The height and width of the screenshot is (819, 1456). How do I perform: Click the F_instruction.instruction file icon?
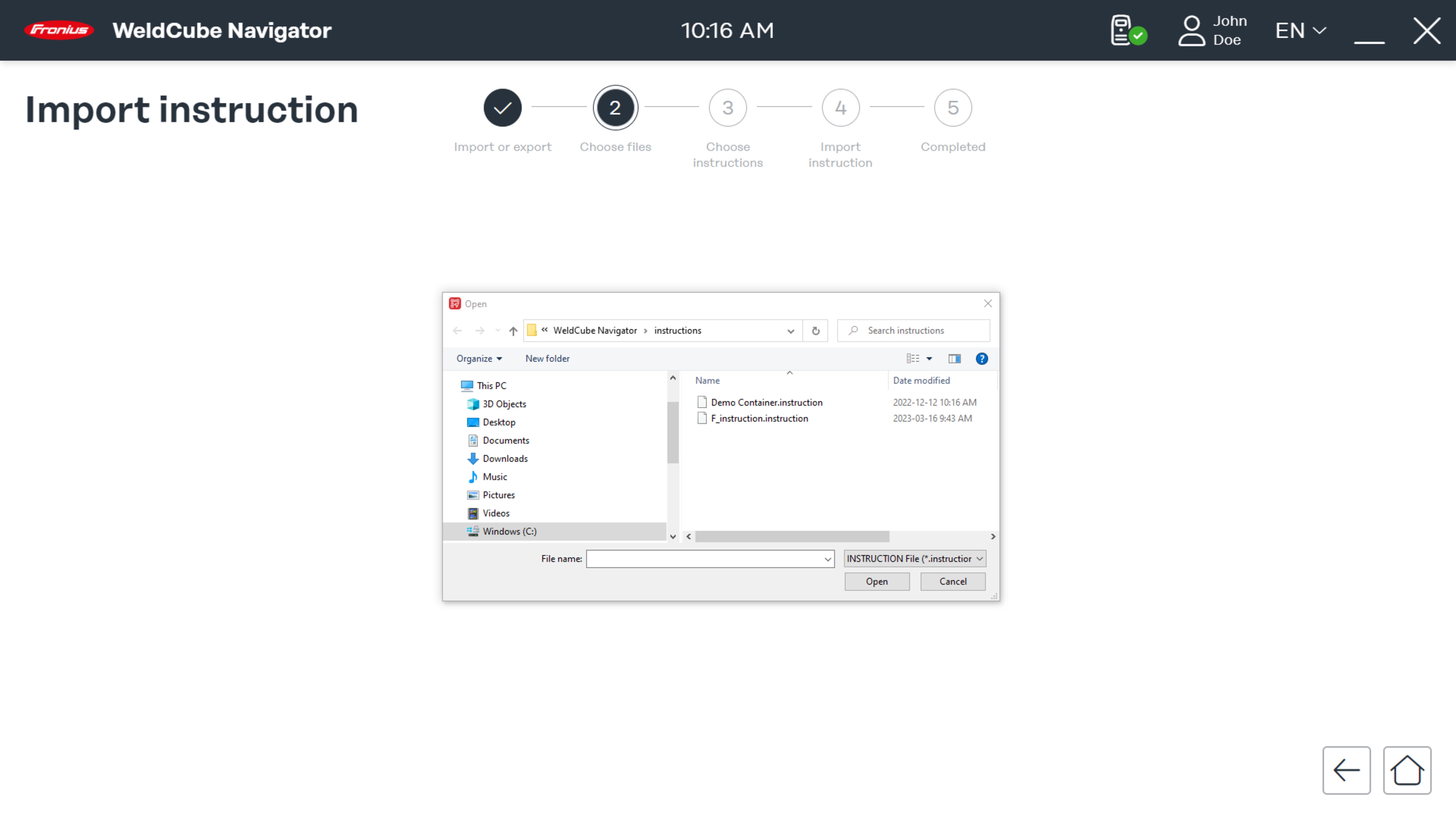(x=702, y=418)
